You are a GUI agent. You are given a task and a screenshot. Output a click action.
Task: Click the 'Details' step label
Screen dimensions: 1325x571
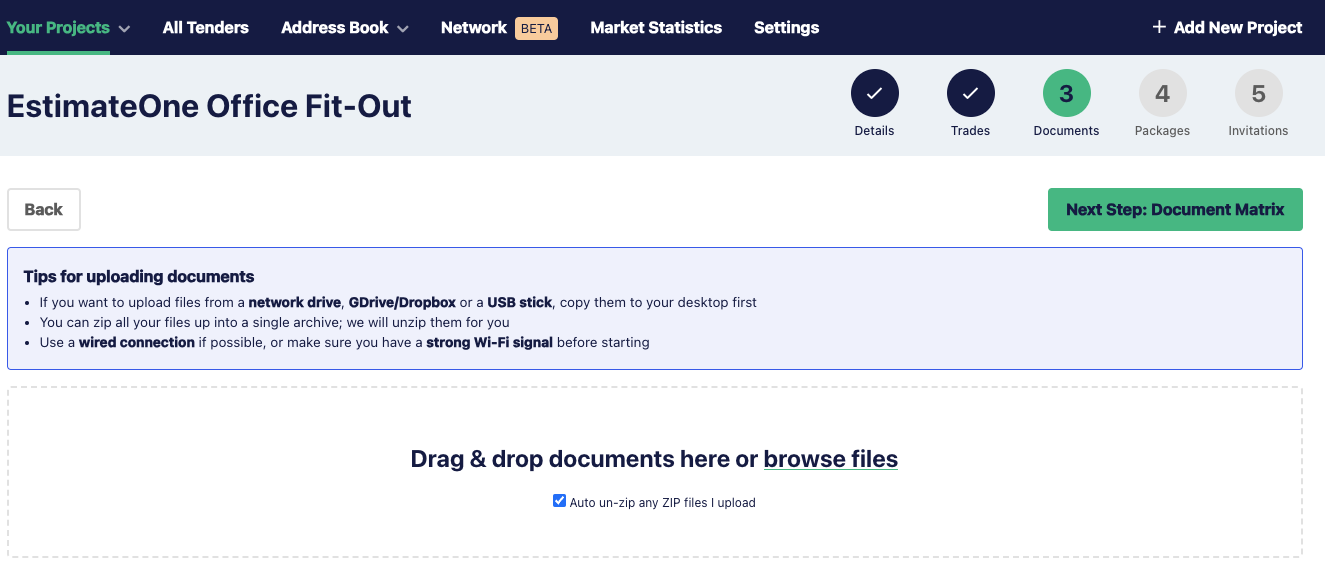(875, 131)
